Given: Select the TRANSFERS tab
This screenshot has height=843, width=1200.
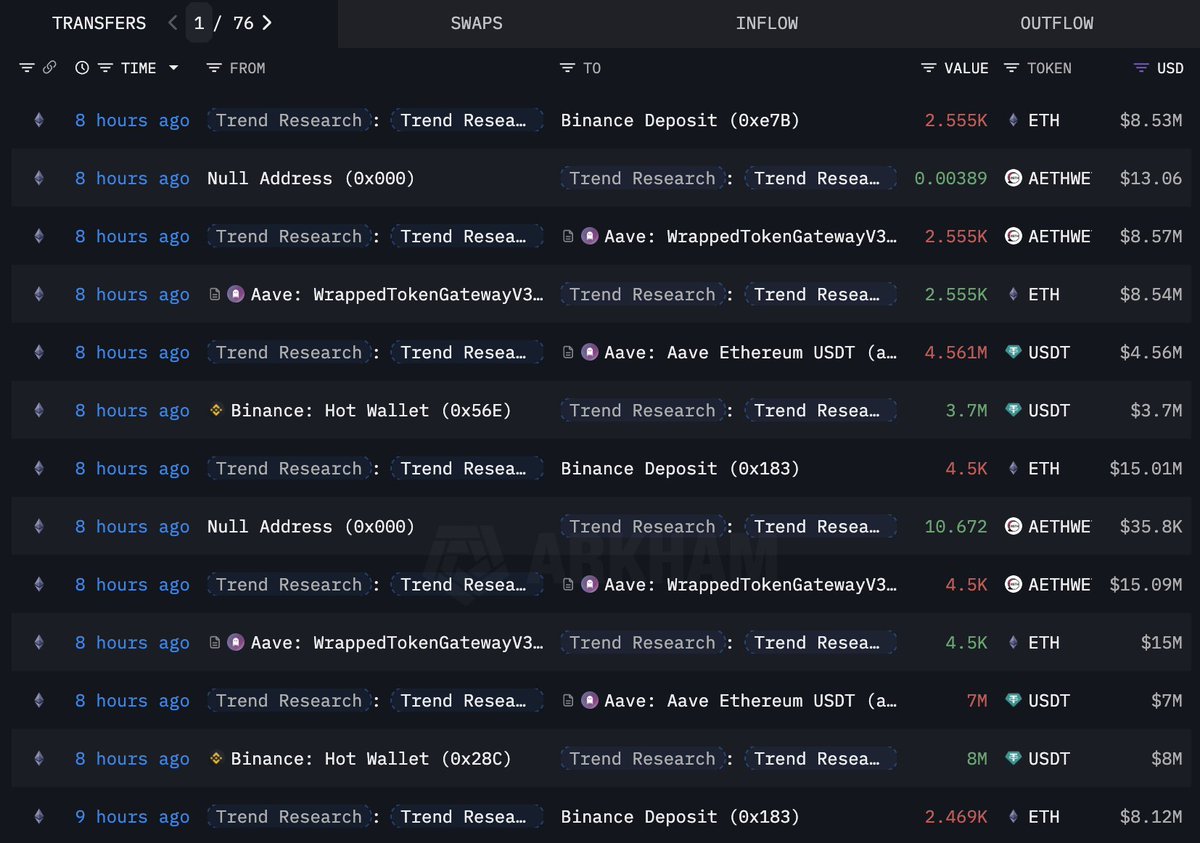Looking at the screenshot, I should (99, 23).
